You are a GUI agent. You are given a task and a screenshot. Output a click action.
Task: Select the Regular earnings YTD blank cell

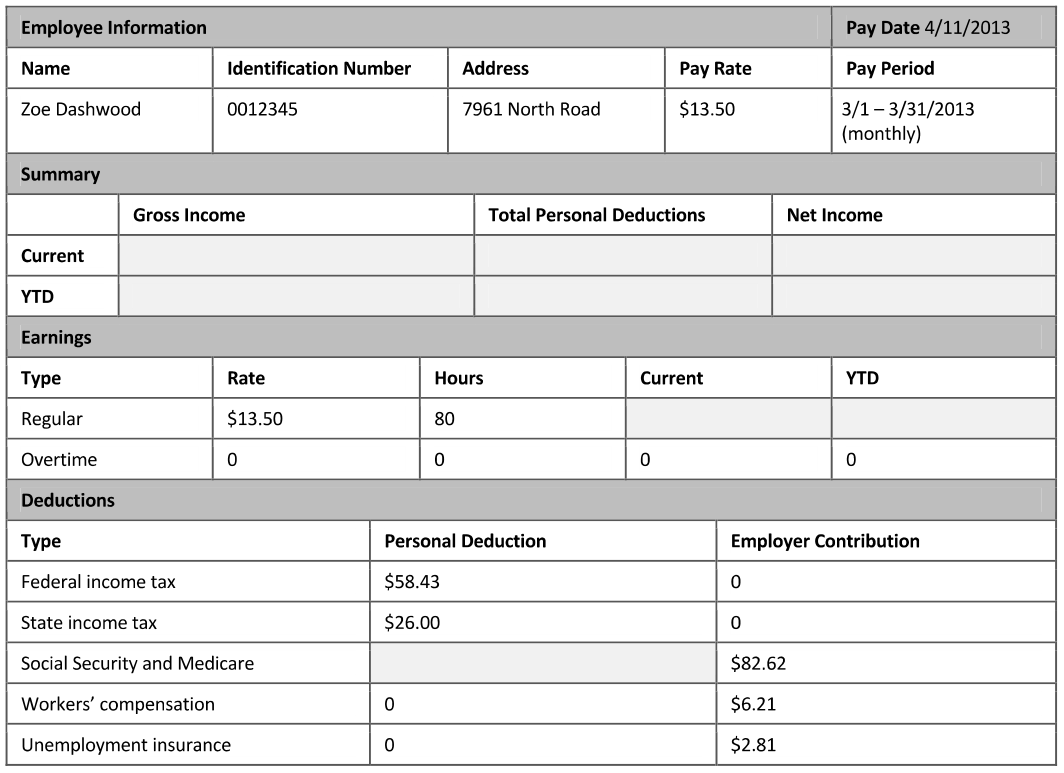[944, 419]
